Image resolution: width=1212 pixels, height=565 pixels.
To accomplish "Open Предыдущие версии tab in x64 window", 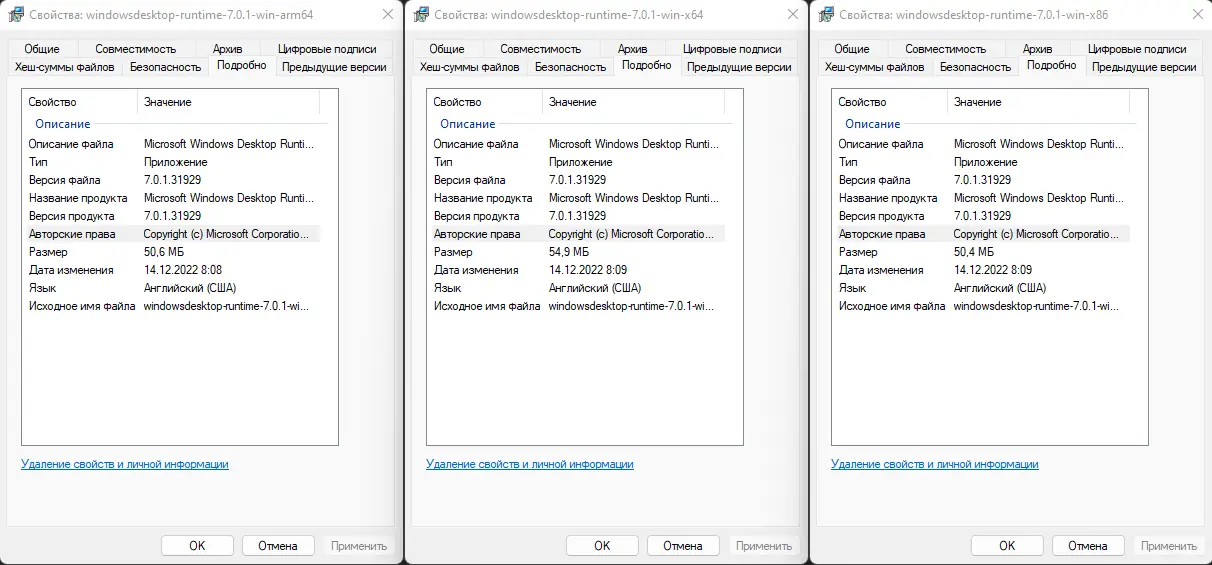I will pyautogui.click(x=739, y=67).
